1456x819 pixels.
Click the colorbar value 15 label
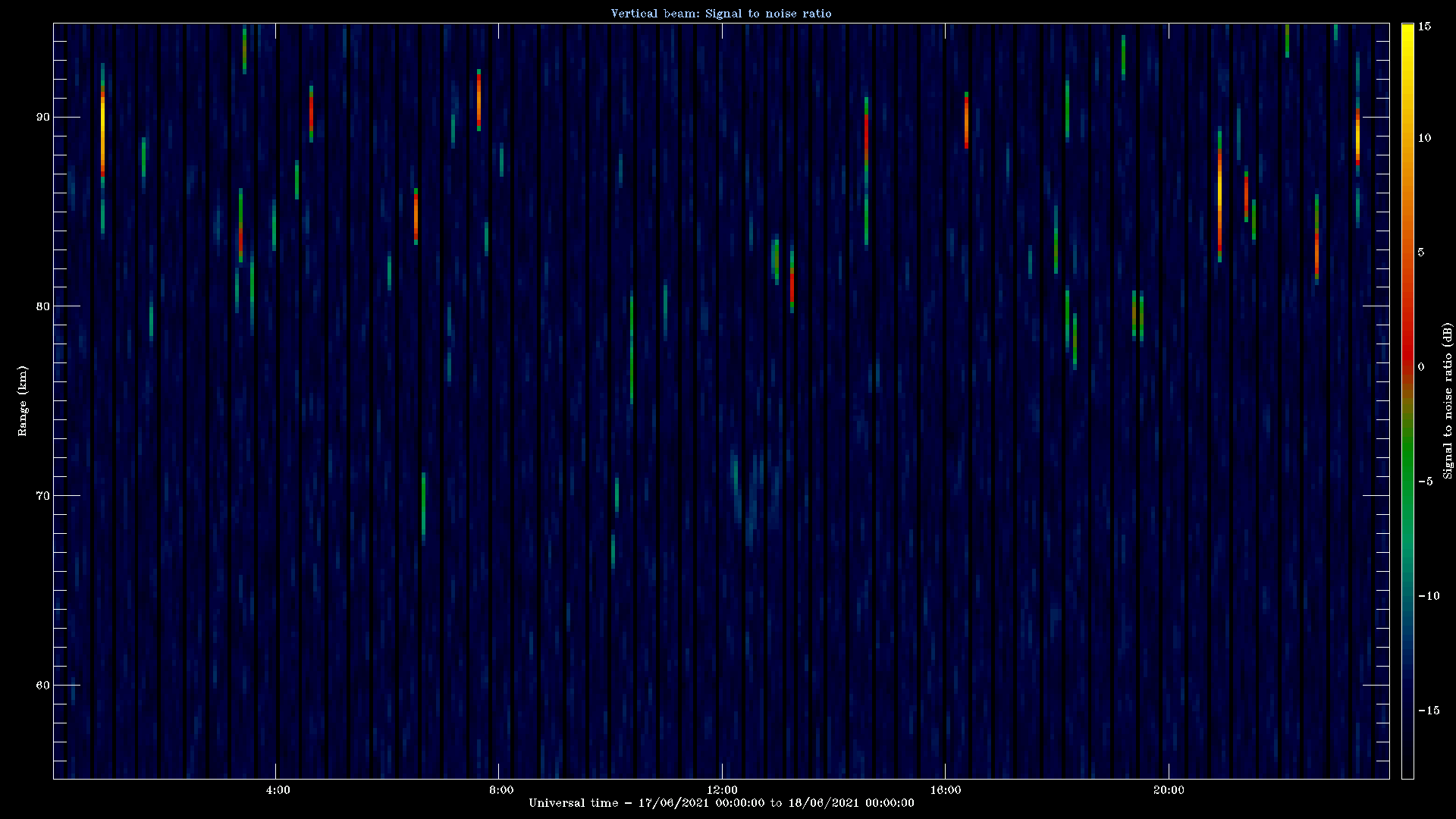1424,26
